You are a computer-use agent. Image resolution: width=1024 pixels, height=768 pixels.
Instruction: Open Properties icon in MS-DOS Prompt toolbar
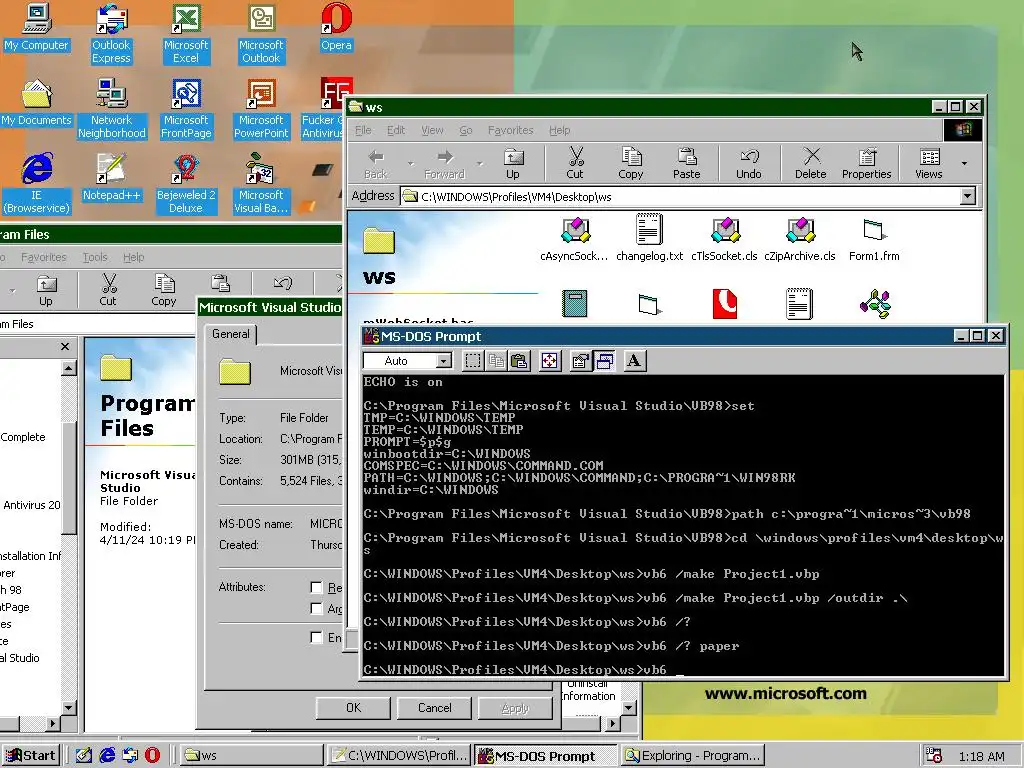click(x=580, y=361)
